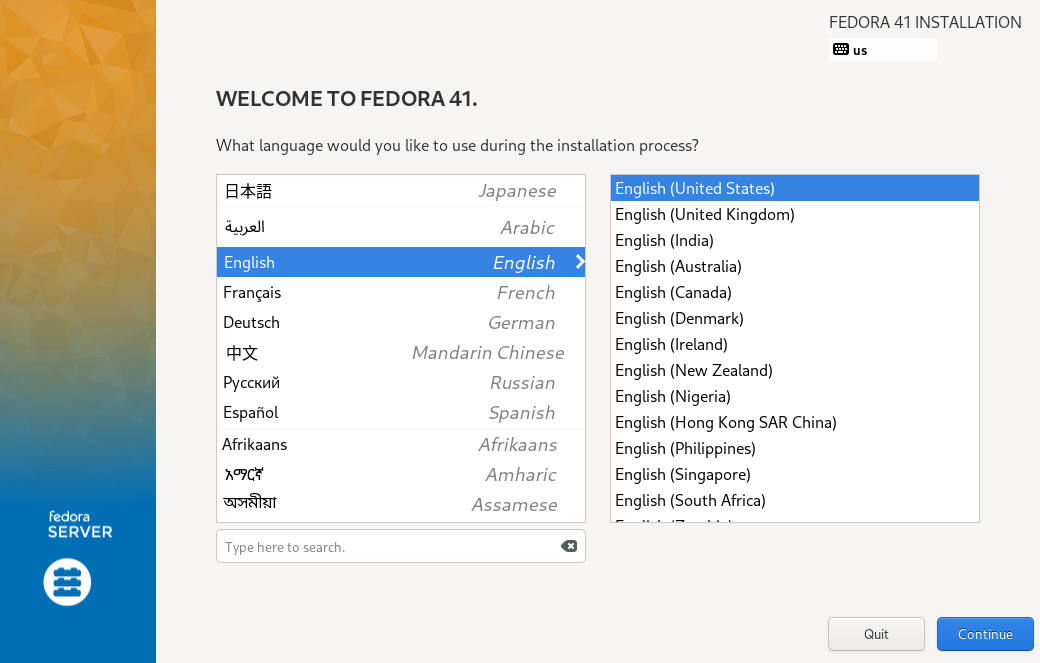Select English (Philippines) locale

(x=795, y=448)
